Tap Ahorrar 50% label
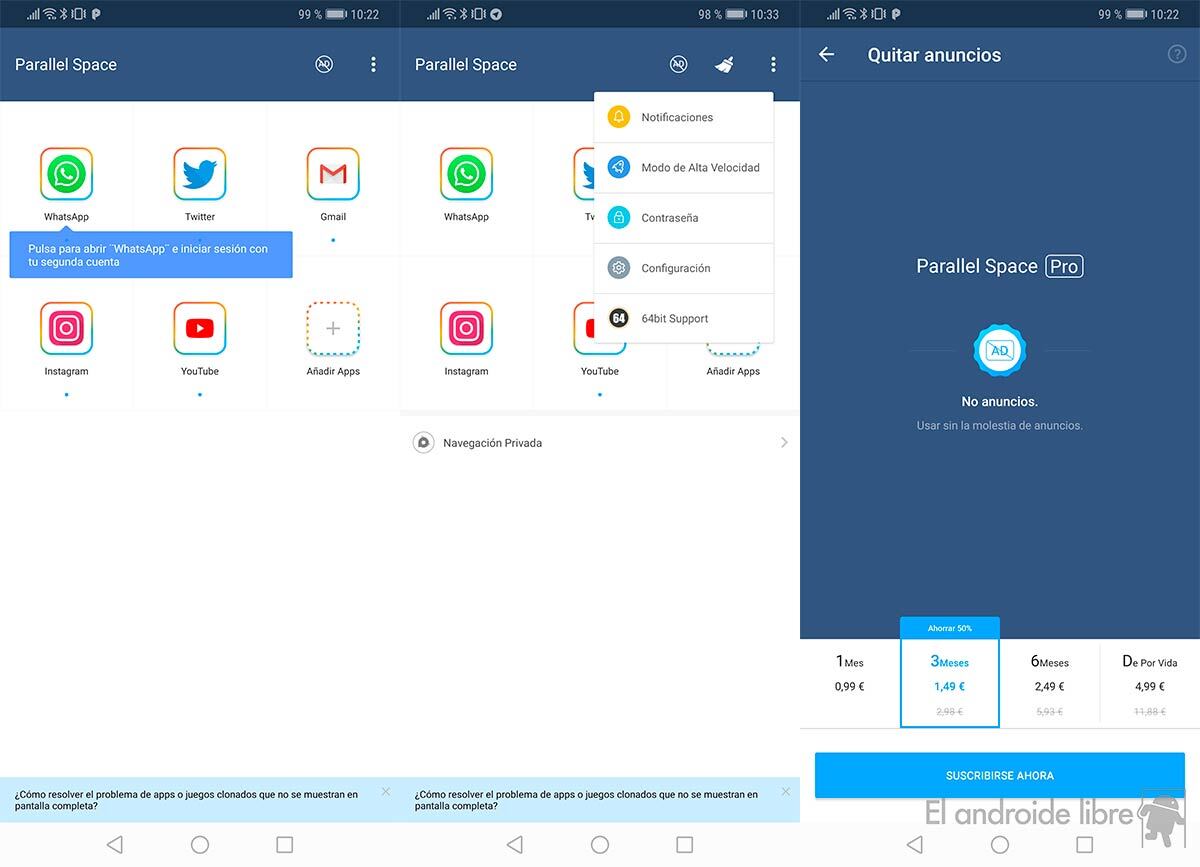Viewport: 1200px width, 867px height. tap(950, 628)
